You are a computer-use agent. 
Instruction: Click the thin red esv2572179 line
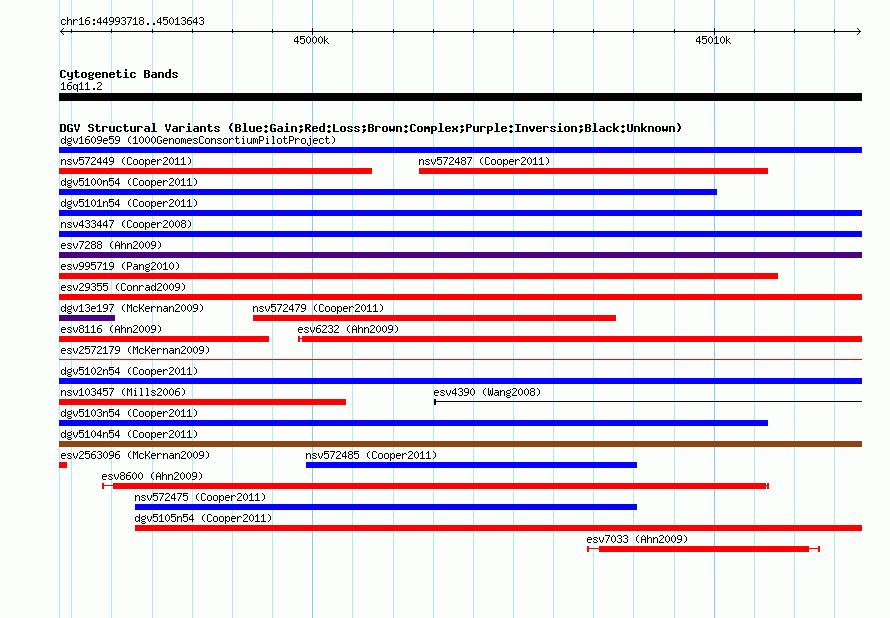pyautogui.click(x=460, y=359)
